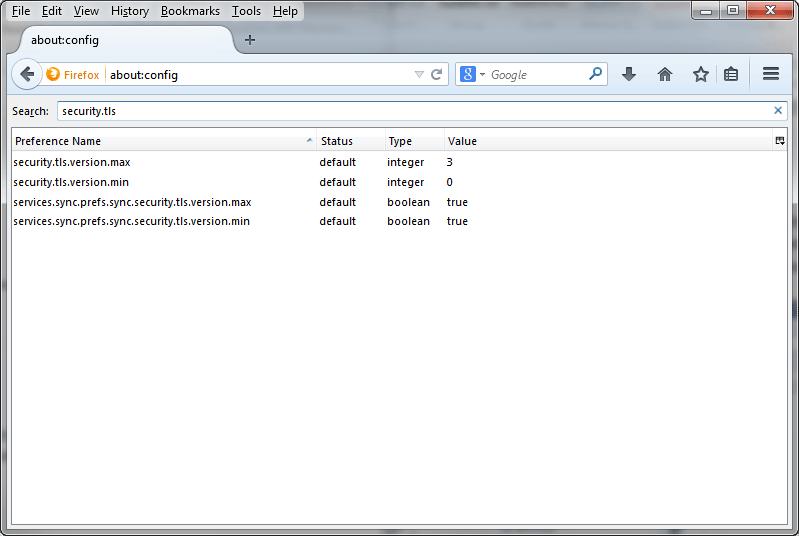Click the sort arrow in Preference Name header

pyautogui.click(x=309, y=141)
